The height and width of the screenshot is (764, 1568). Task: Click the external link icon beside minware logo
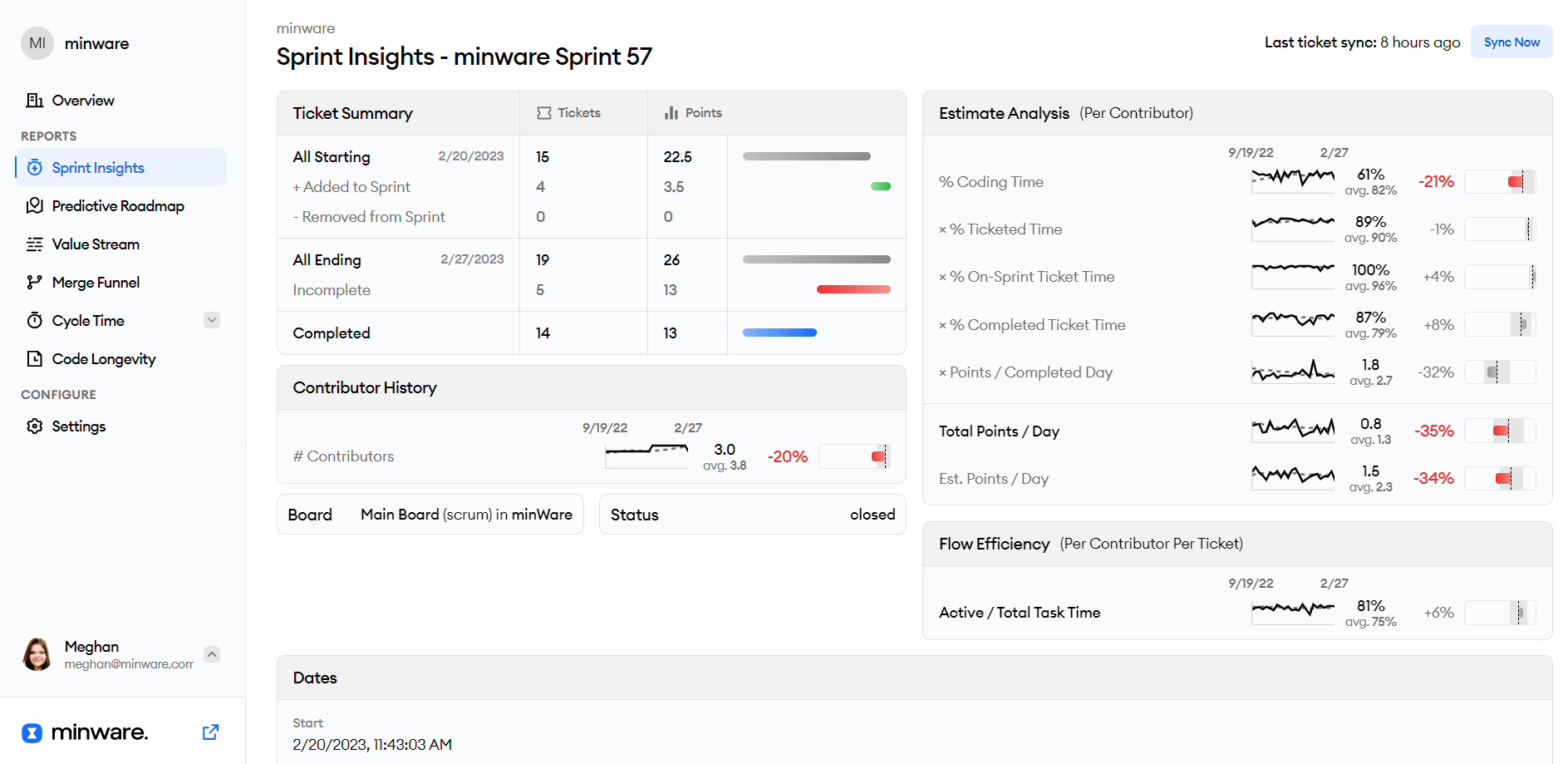click(209, 732)
